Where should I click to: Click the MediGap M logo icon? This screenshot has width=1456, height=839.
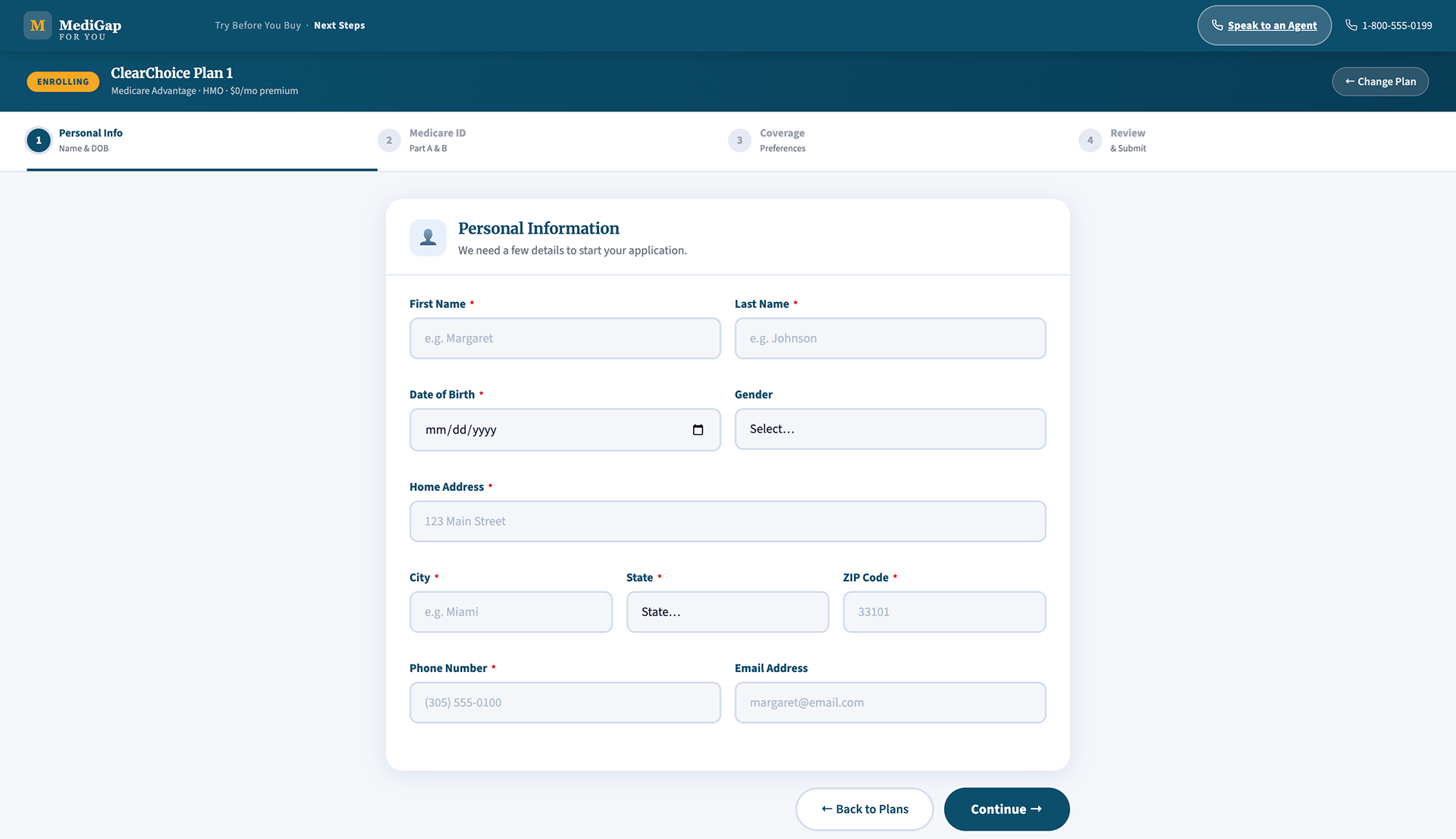[x=37, y=25]
